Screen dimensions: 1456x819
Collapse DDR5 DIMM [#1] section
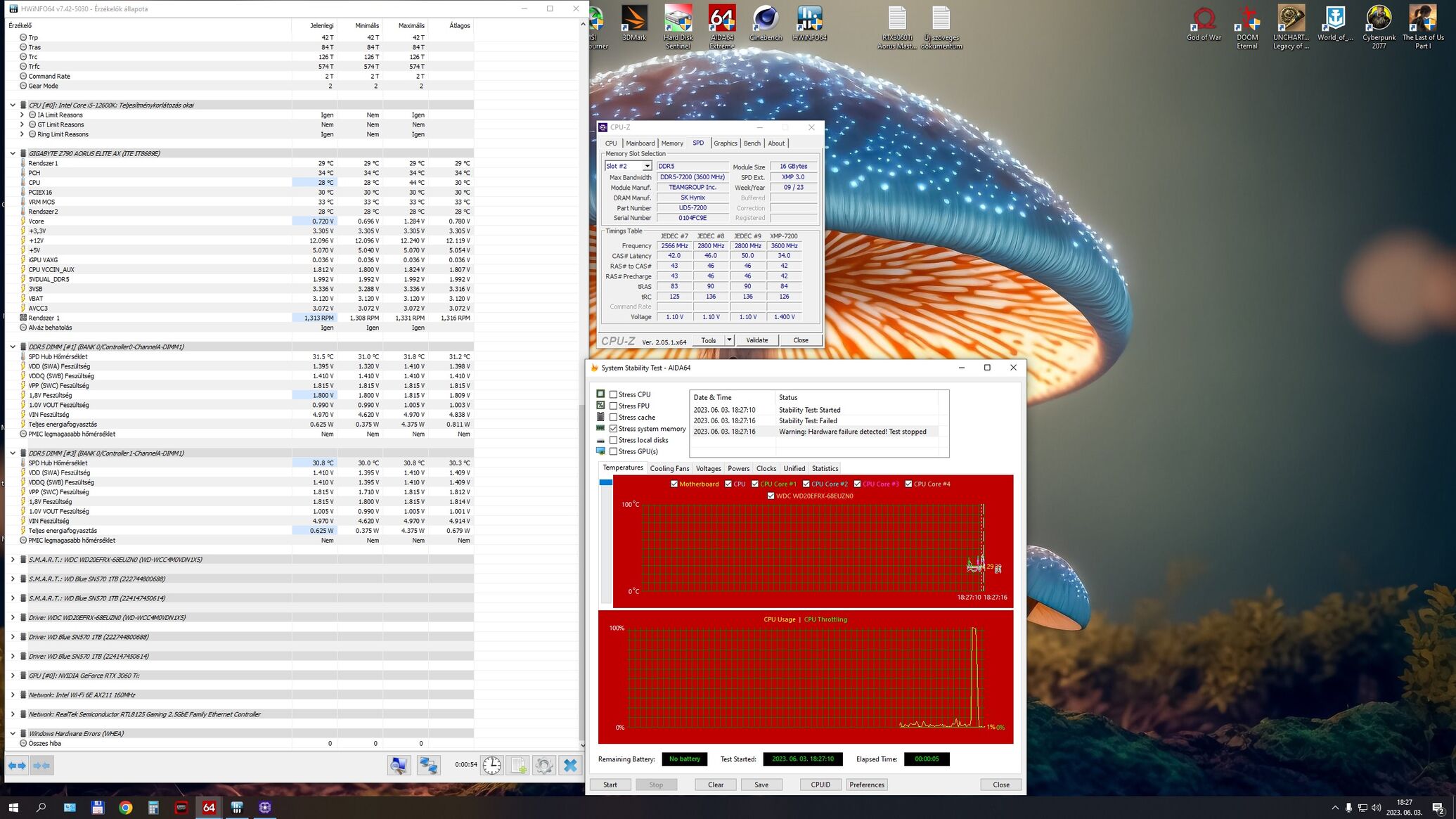click(13, 347)
